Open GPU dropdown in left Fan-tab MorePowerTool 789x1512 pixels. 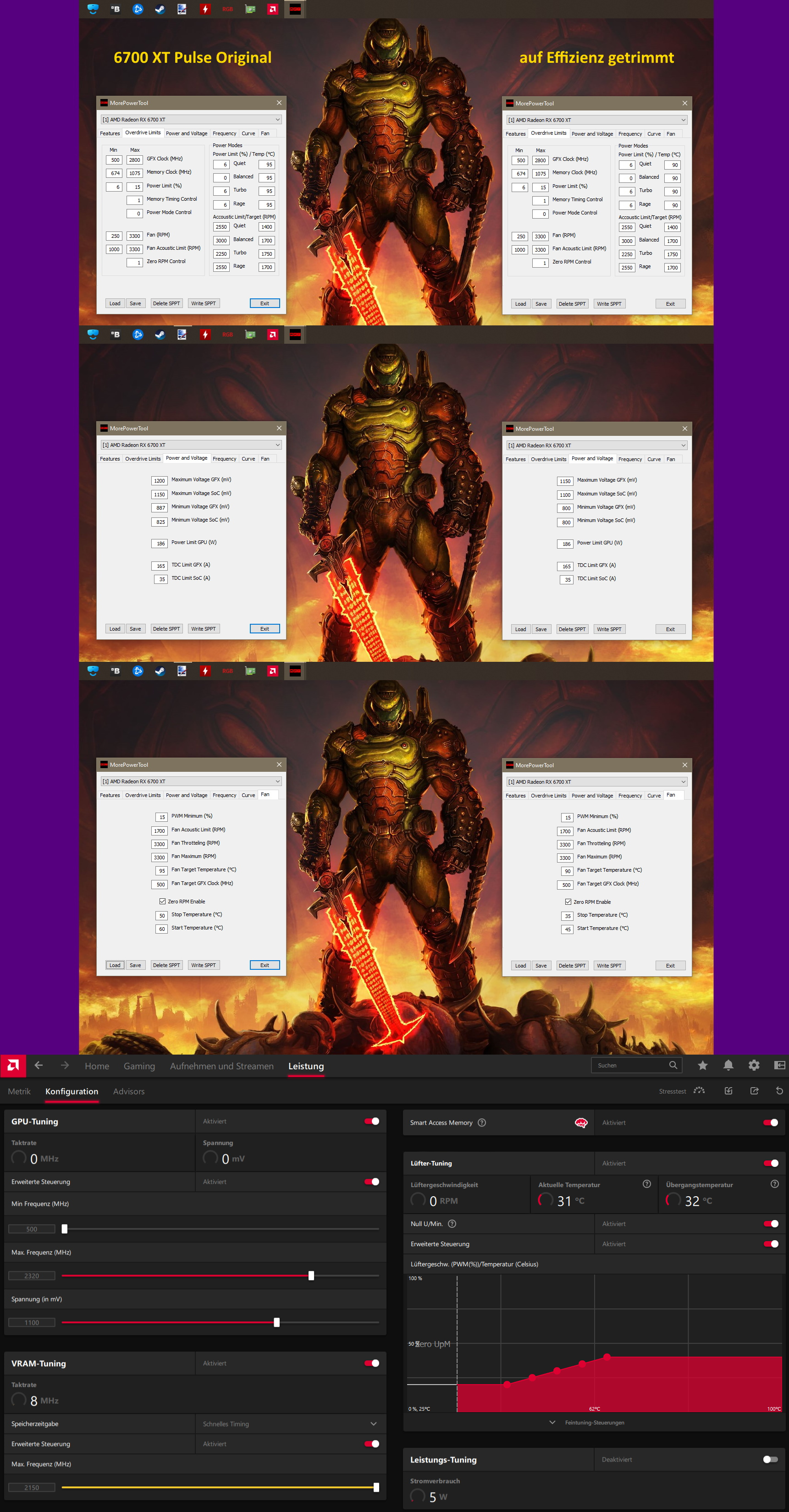click(191, 781)
